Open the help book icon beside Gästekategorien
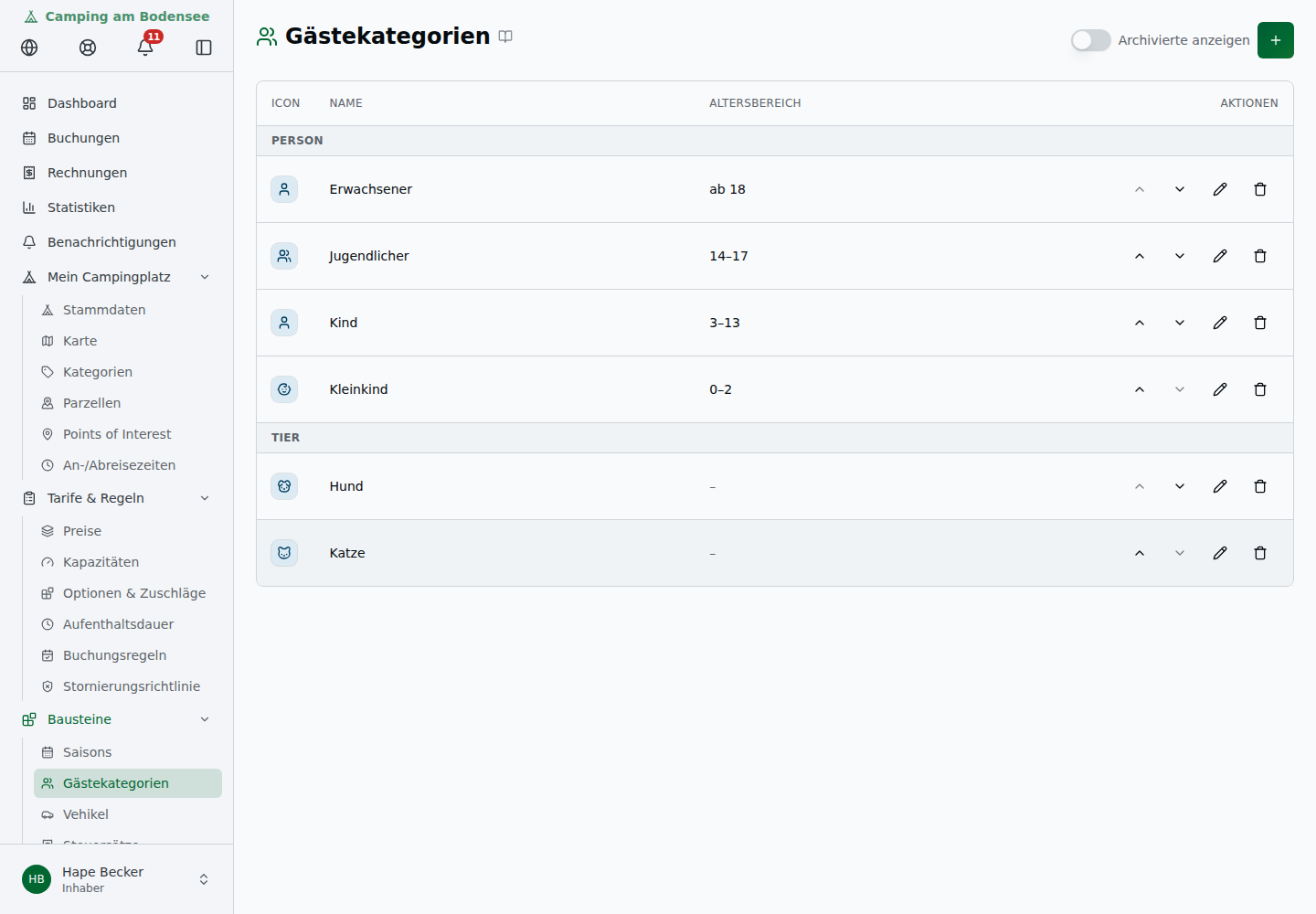The width and height of the screenshot is (1316, 914). coord(505,37)
